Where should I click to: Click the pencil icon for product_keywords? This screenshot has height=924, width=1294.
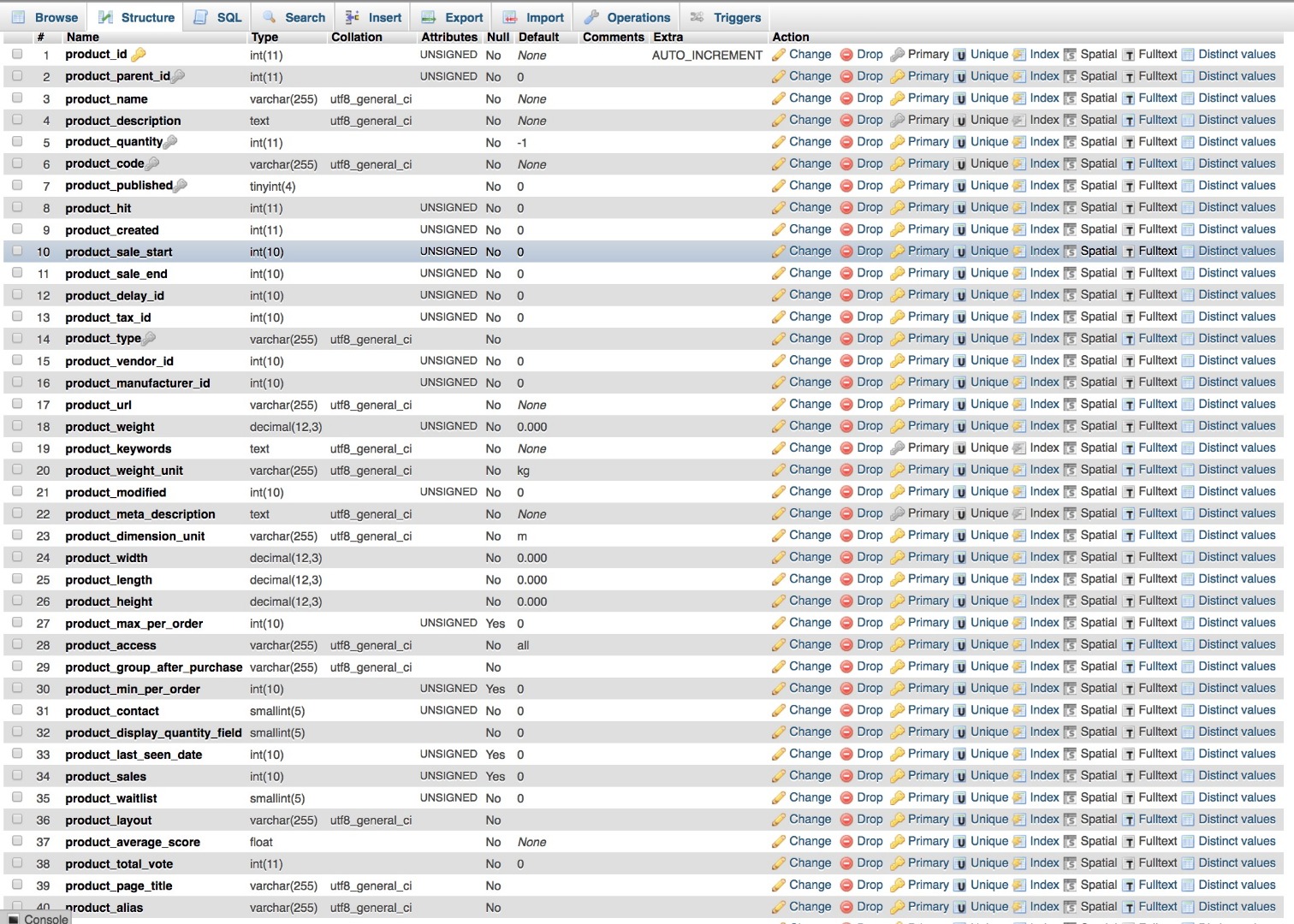(x=779, y=448)
